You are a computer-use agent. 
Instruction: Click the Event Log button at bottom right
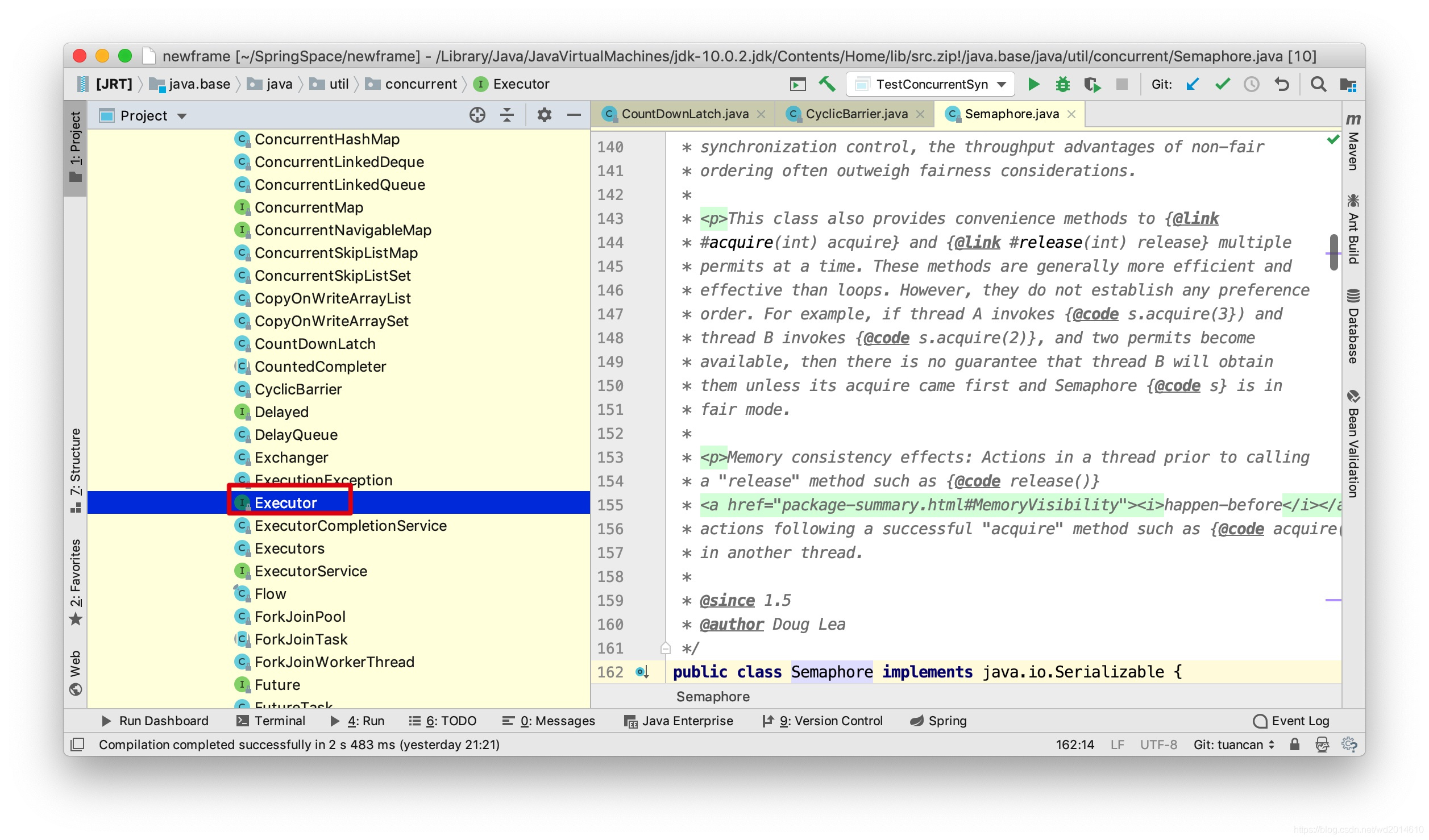pyautogui.click(x=1290, y=721)
